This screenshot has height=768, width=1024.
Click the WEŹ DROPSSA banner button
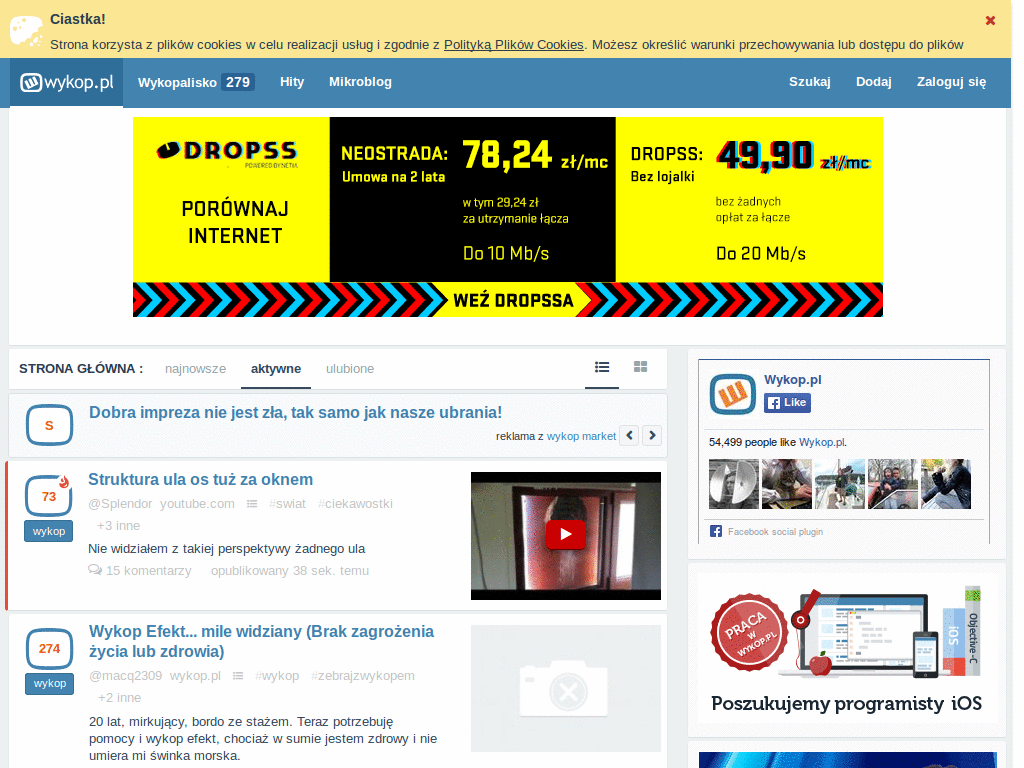point(513,300)
